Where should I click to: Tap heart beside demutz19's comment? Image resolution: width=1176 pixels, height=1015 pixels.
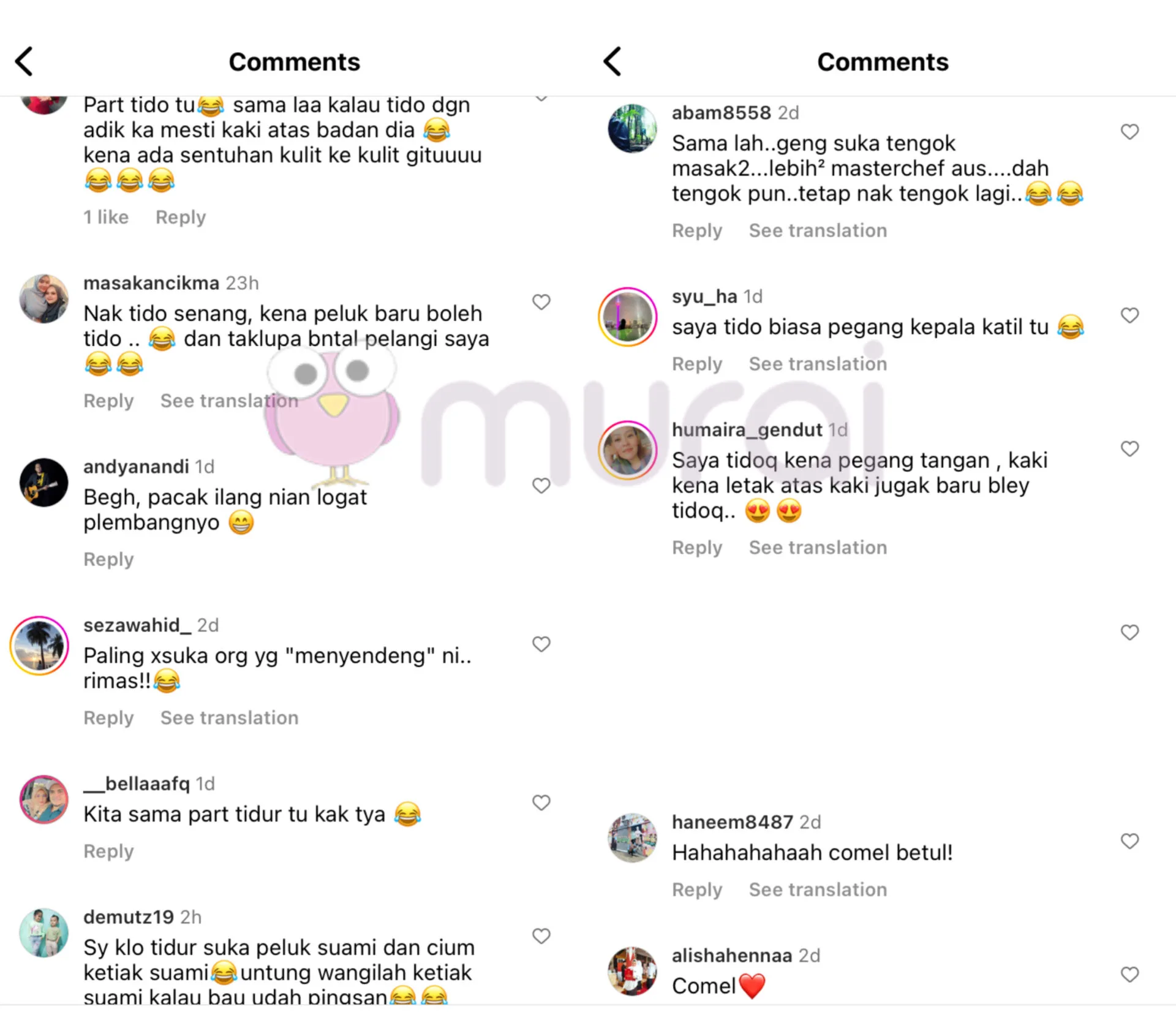point(541,936)
